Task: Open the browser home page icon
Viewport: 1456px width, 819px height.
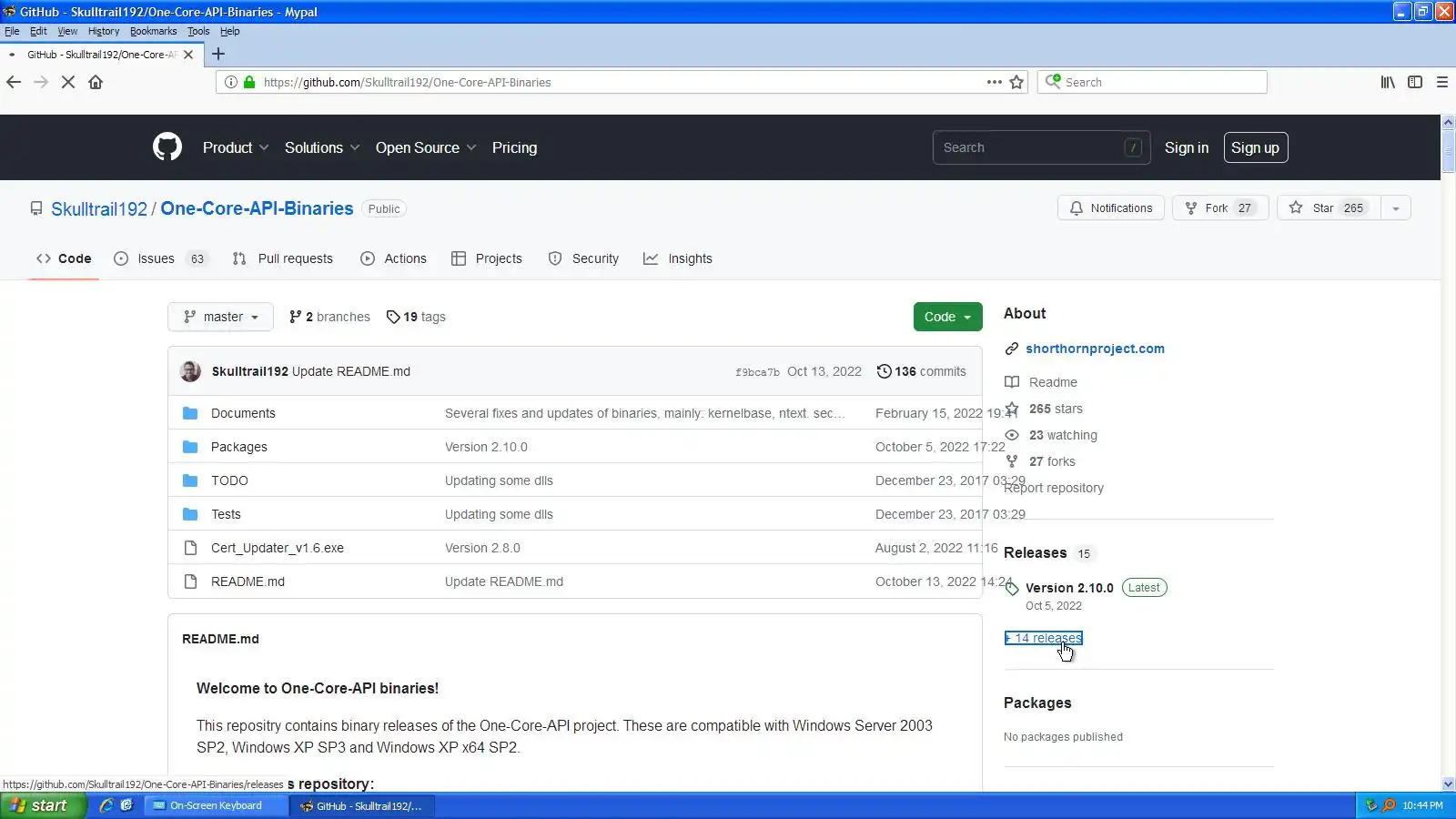Action: coord(96,82)
